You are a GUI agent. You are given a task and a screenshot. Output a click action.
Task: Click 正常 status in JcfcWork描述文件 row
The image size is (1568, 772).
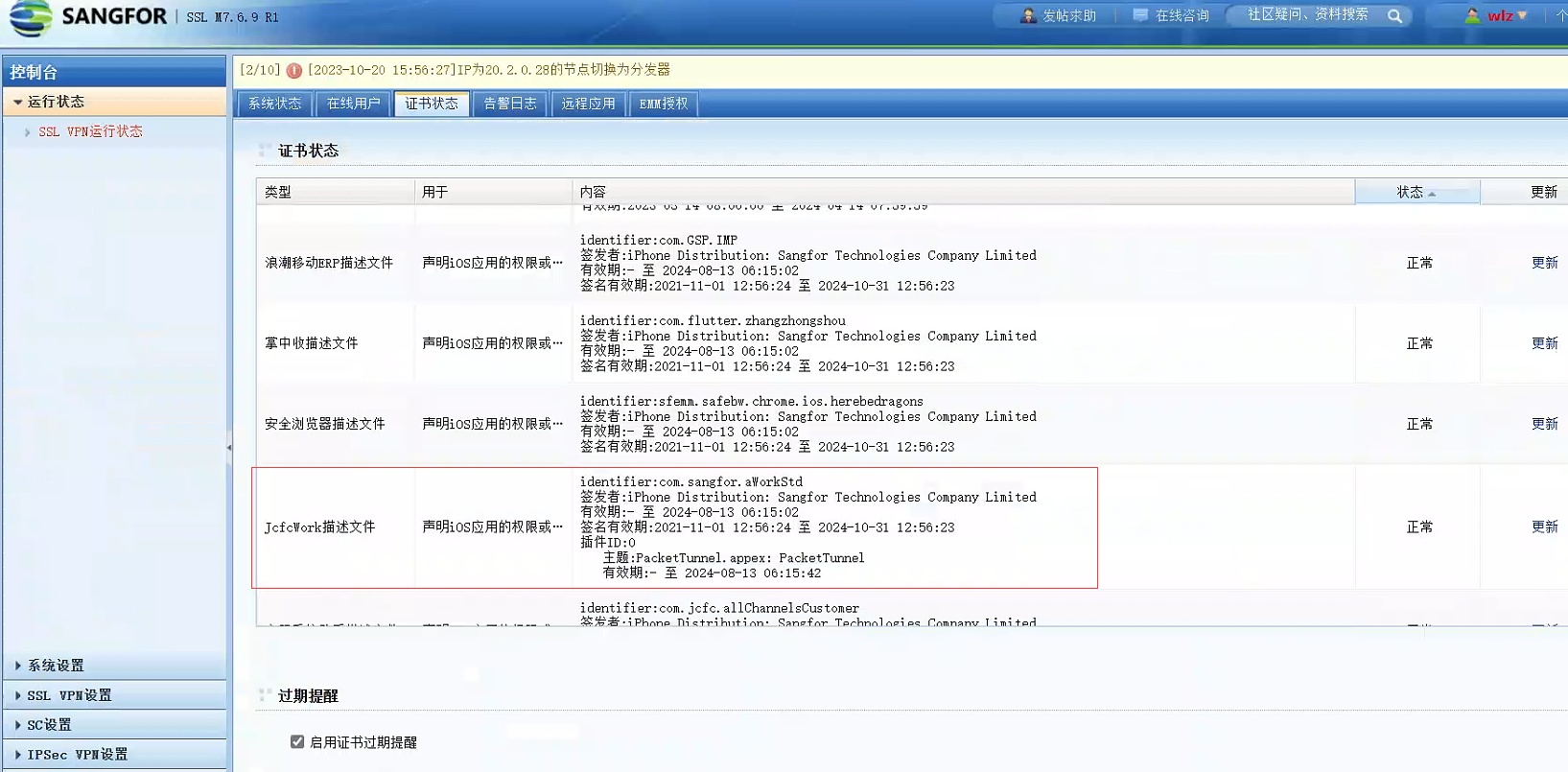[x=1419, y=527]
